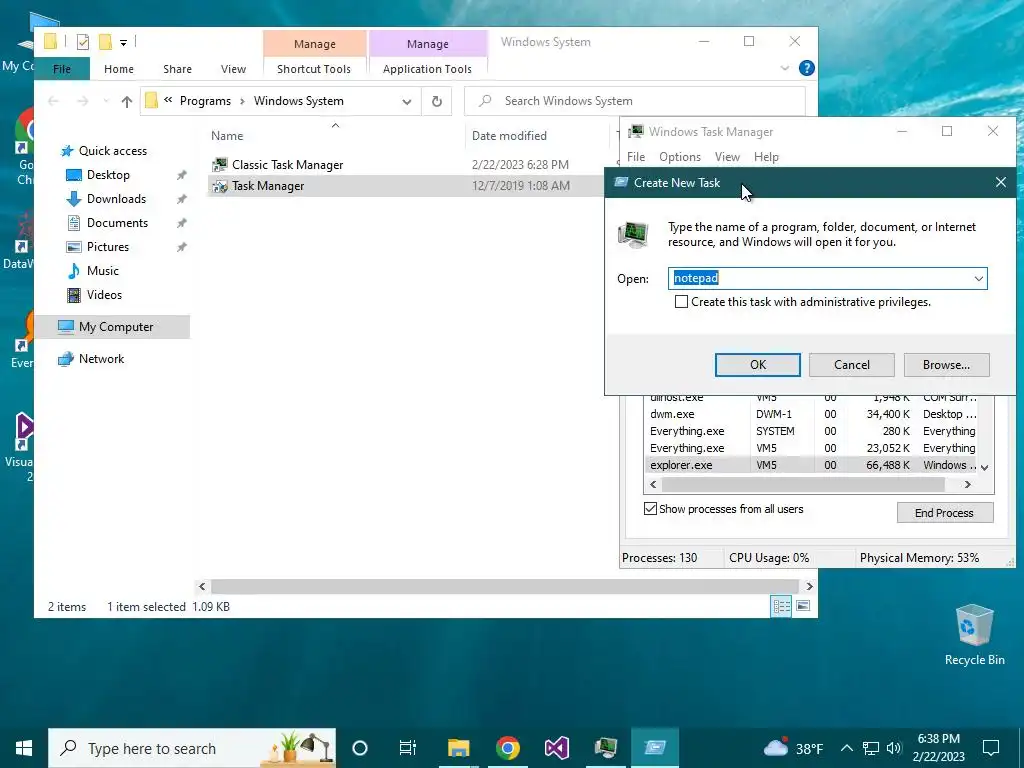This screenshot has width=1024, height=768.
Task: Open File Explorer from the taskbar
Action: click(458, 748)
